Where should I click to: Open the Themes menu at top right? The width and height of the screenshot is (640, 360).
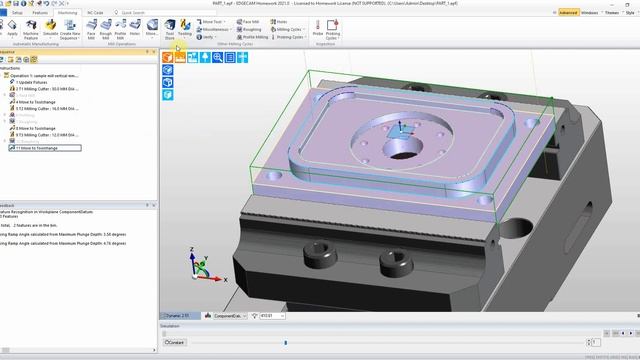coord(612,13)
